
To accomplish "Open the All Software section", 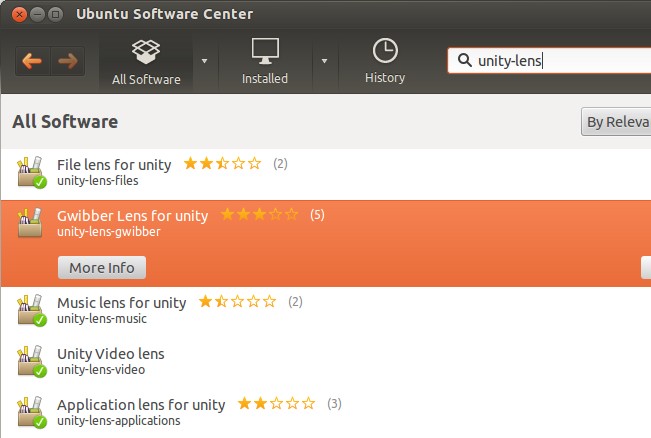I will [x=146, y=62].
